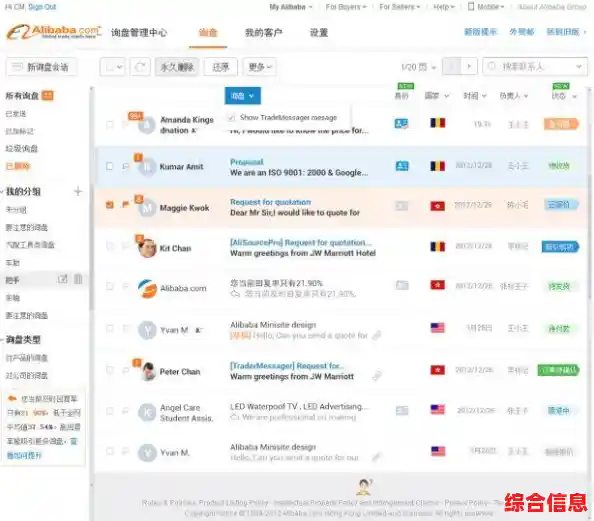
Task: Click the customer service mascot icon in the footer
Action: (x=364, y=487)
